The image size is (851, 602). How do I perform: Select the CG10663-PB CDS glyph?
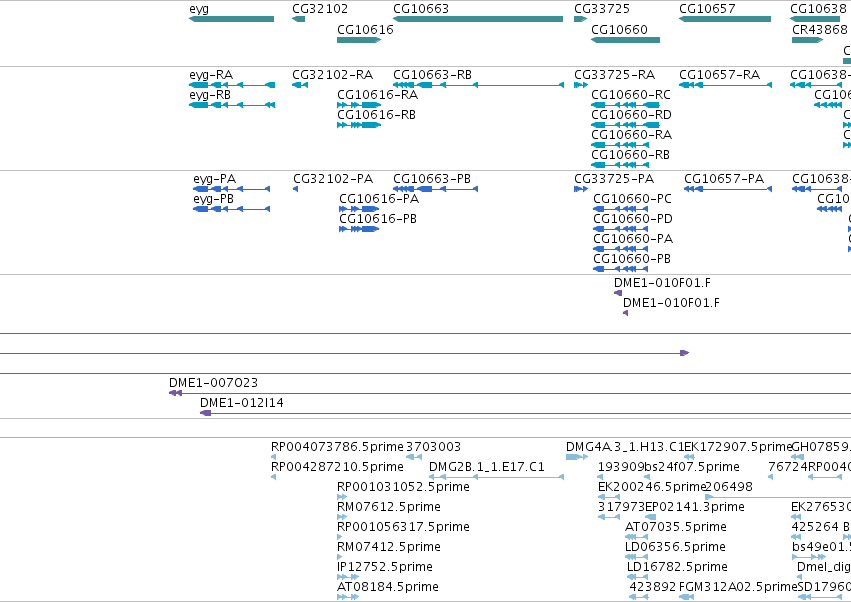435,189
